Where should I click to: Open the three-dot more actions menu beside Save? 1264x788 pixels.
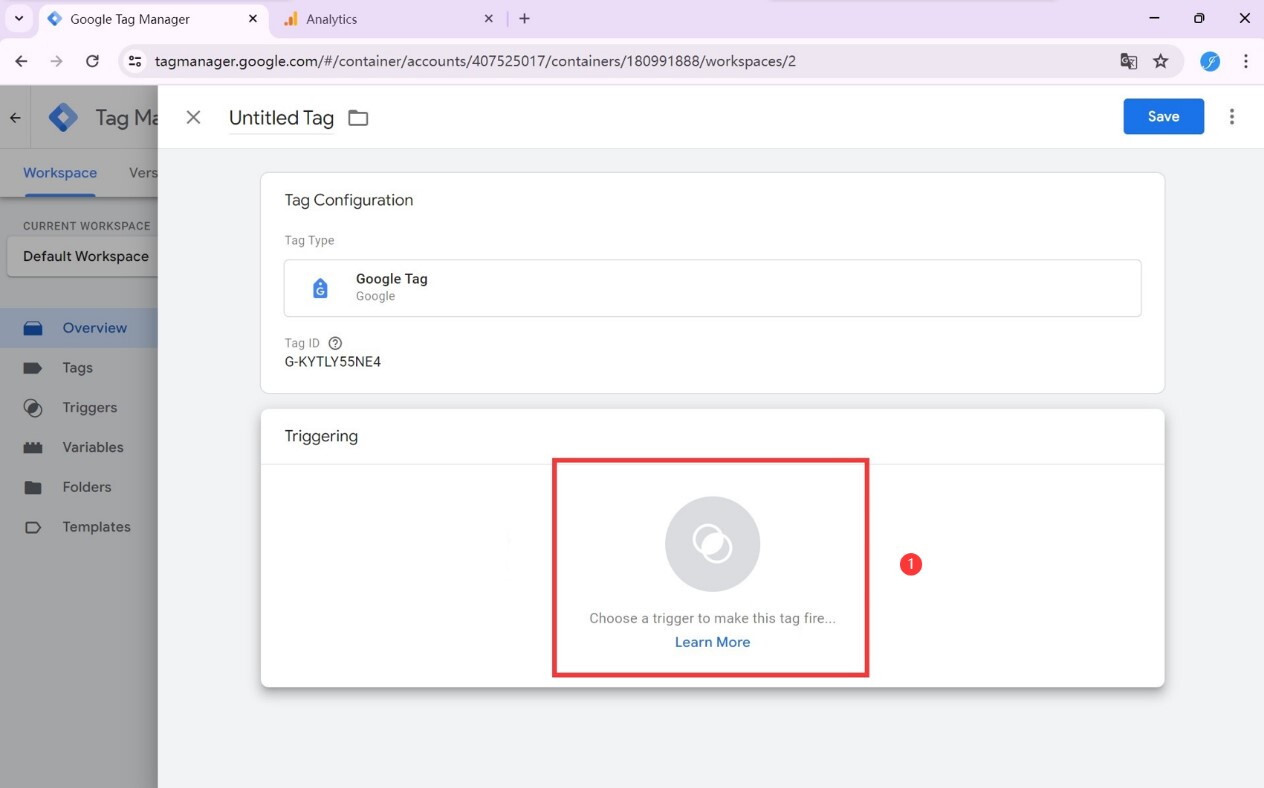click(x=1232, y=117)
